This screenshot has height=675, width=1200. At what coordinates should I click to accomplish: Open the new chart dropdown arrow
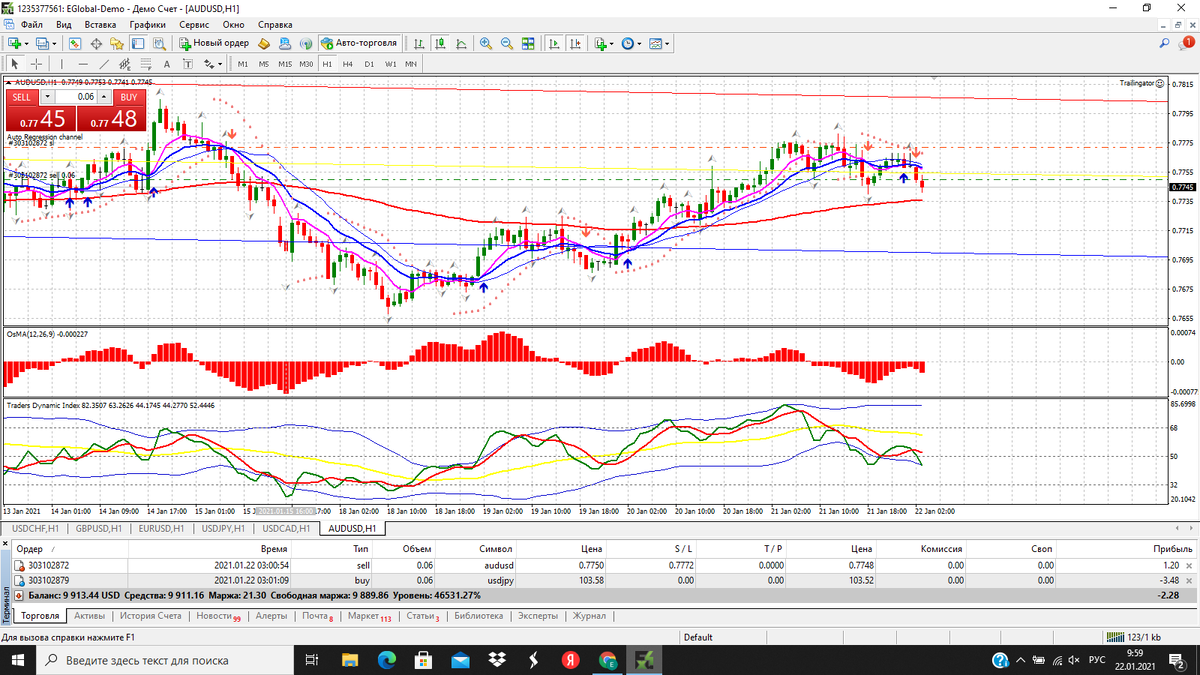tap(28, 43)
